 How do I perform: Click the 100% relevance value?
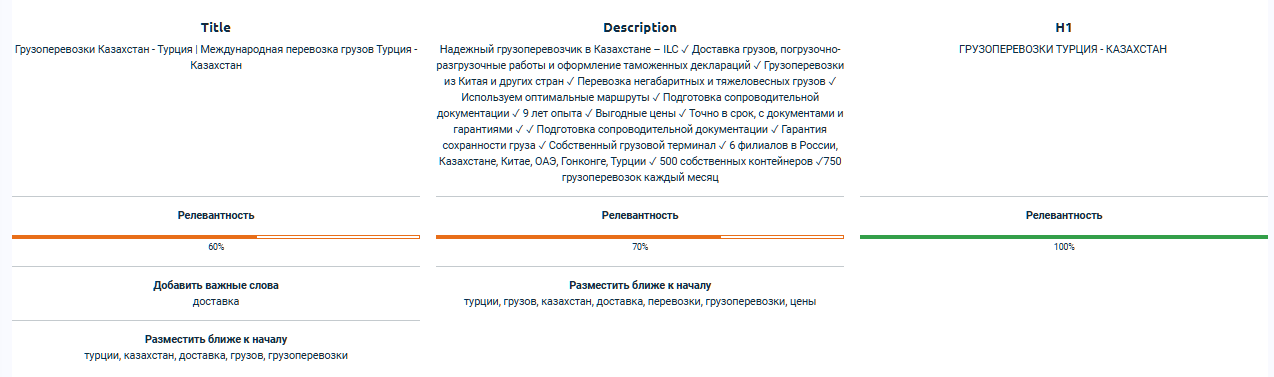coord(1064,247)
